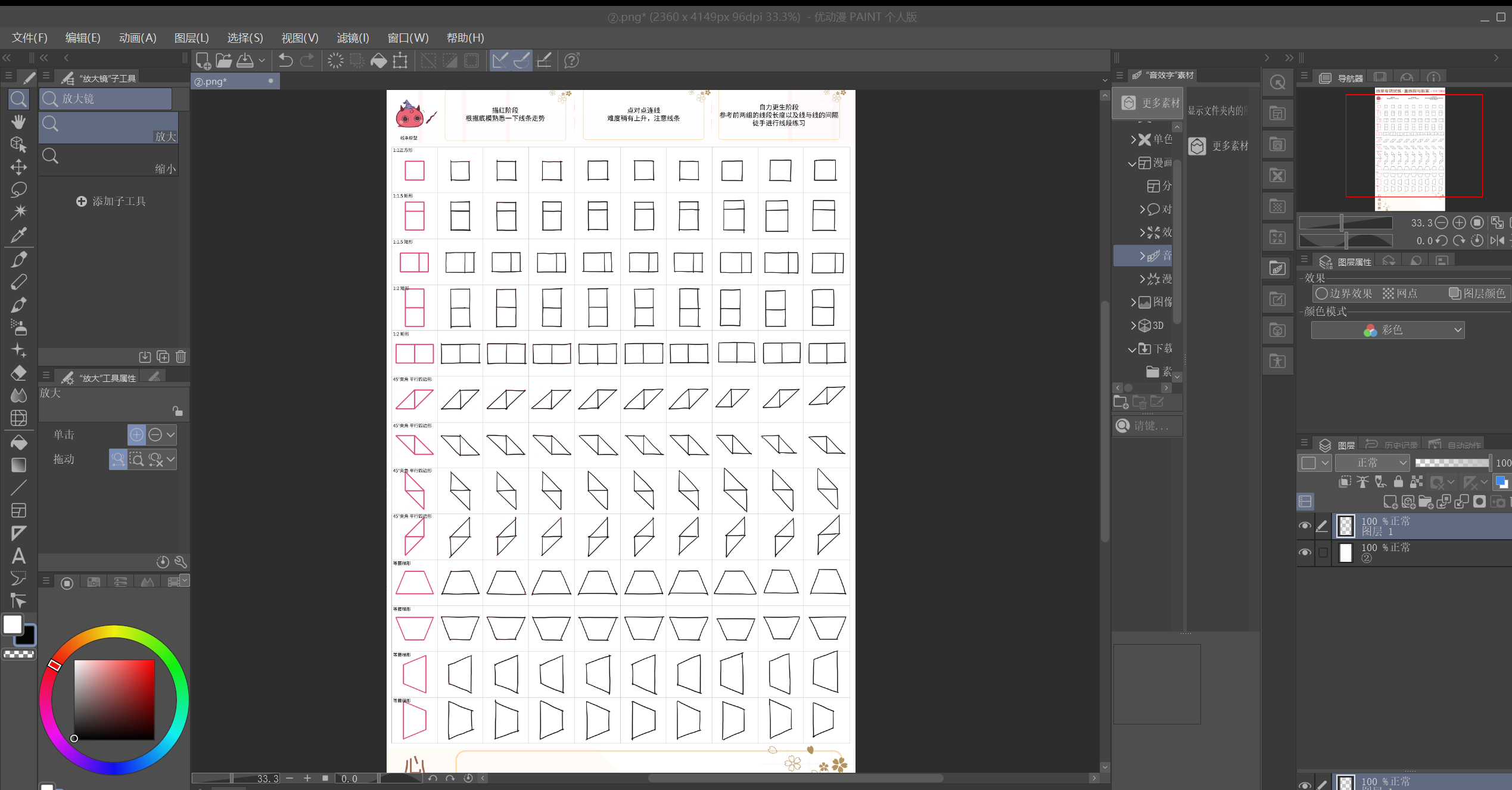
Task: Click the Undo icon in toolbar
Action: click(285, 60)
